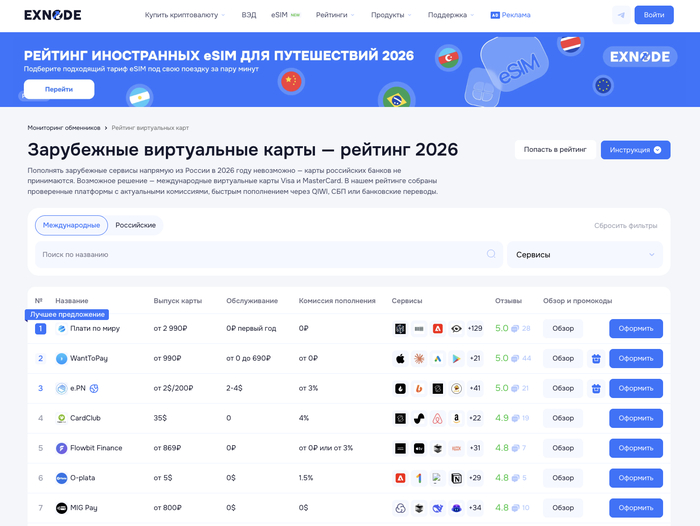Expand the Инструкция button chevron
The width and height of the screenshot is (700, 526).
[657, 150]
